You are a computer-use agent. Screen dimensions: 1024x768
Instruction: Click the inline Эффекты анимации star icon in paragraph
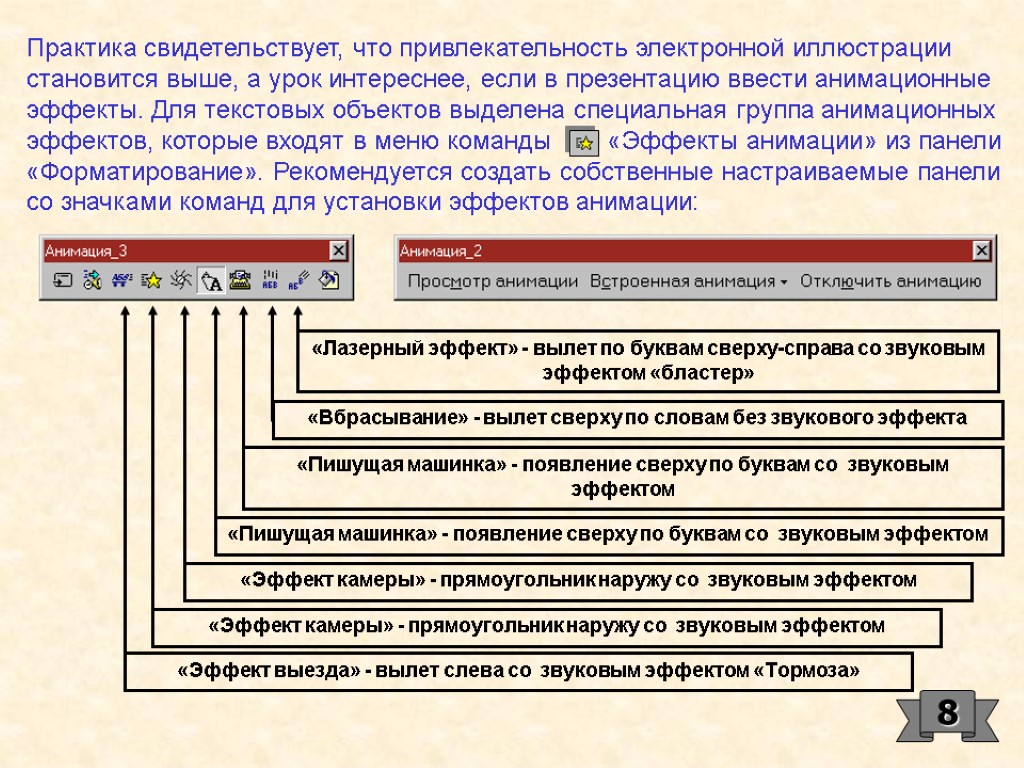582,141
